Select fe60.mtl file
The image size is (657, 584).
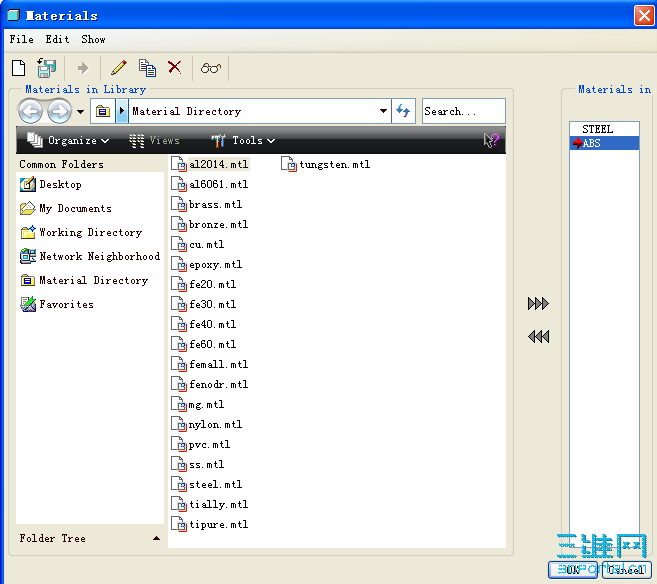(x=204, y=344)
